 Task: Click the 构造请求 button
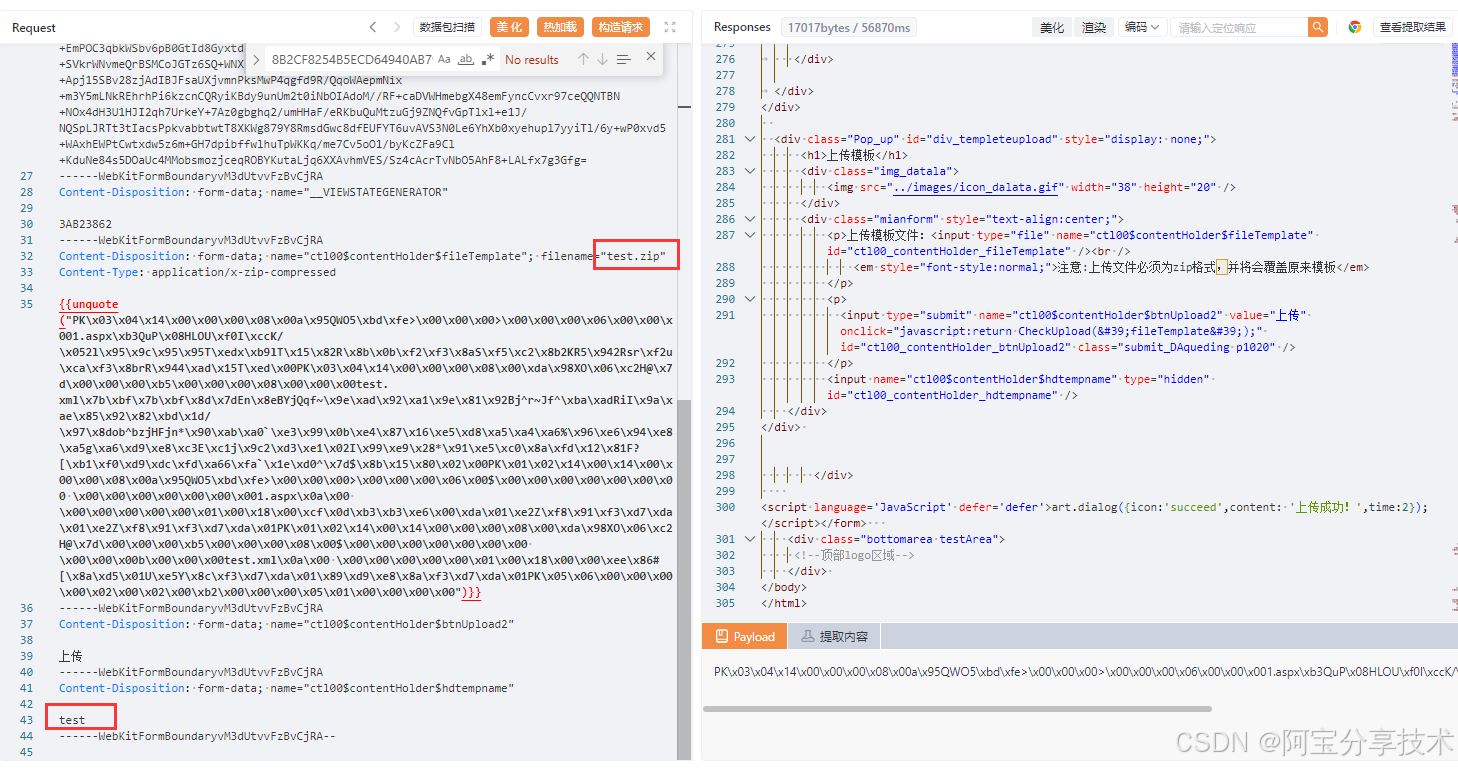[620, 27]
